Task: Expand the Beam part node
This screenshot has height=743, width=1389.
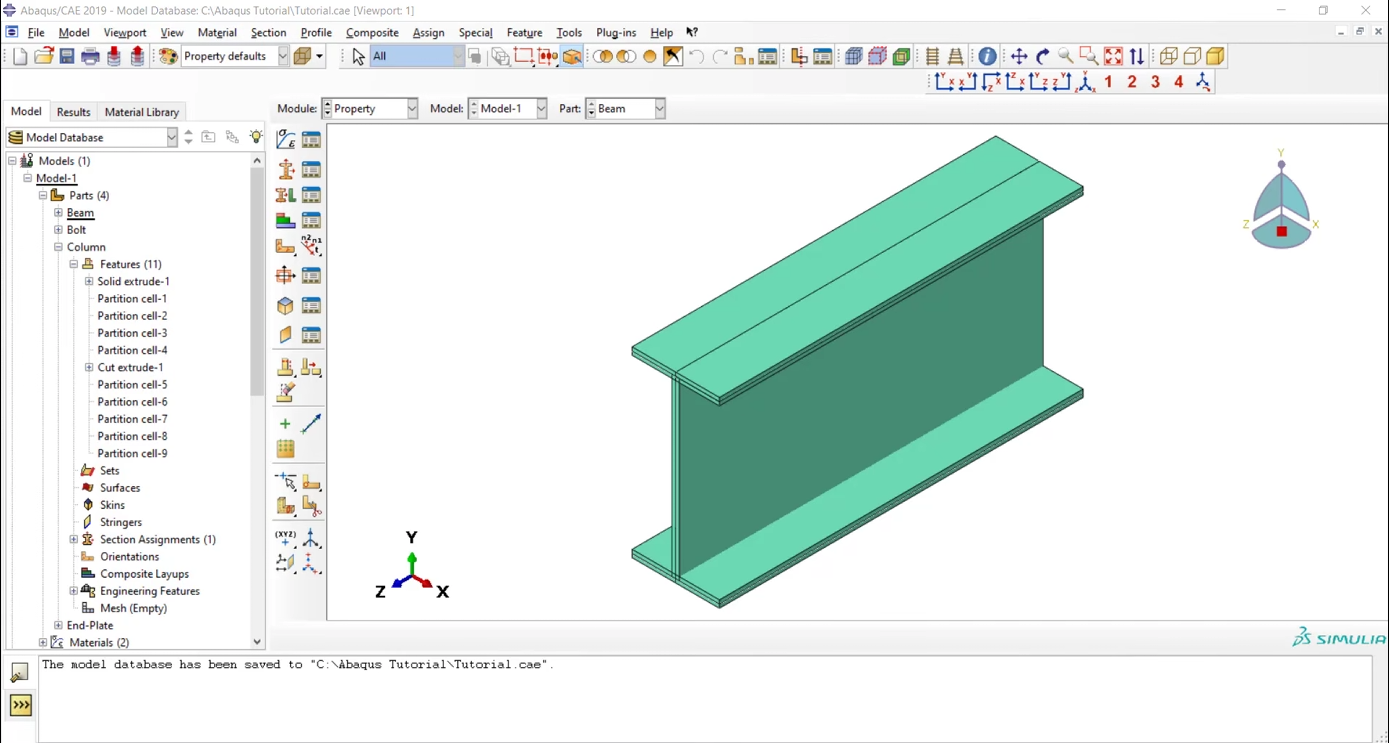Action: (58, 213)
